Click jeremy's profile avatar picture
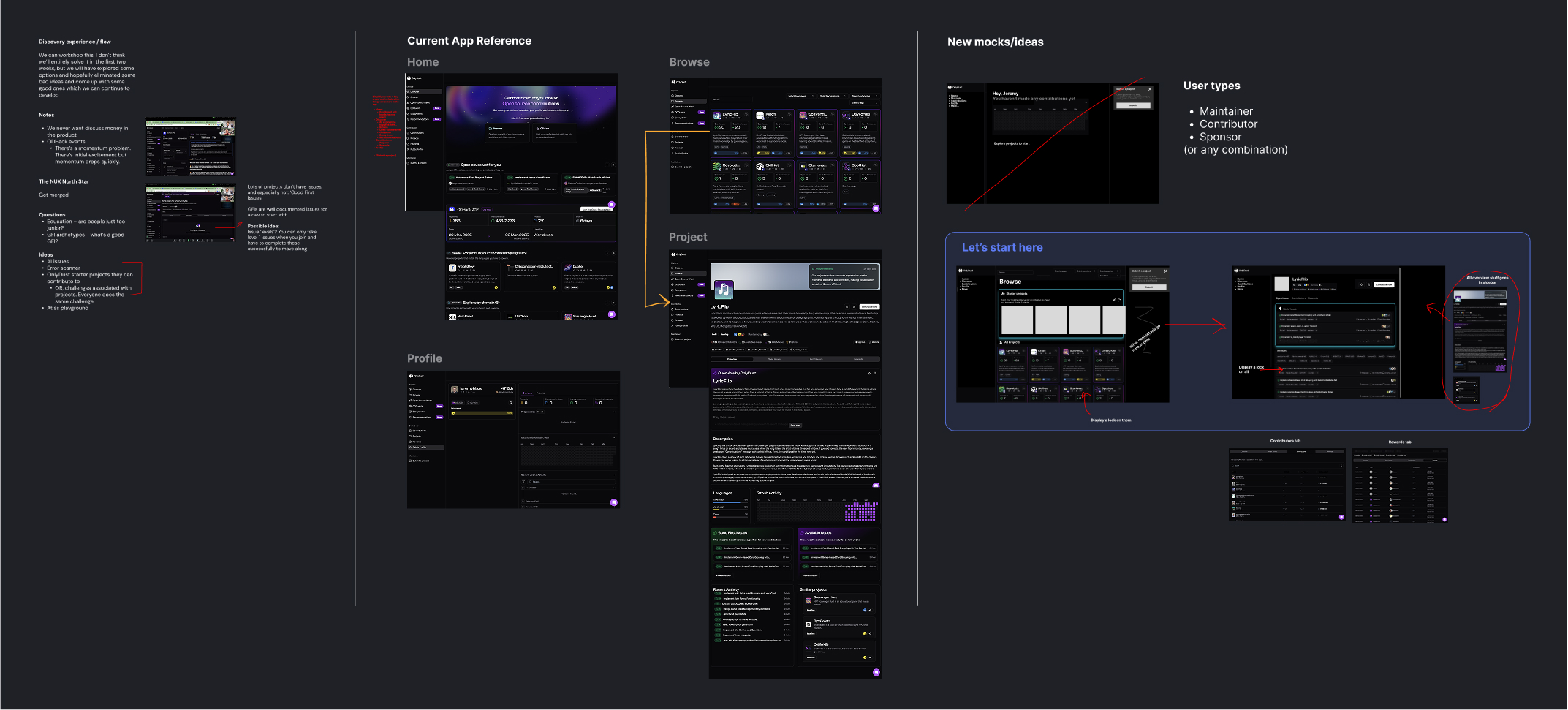The height and width of the screenshot is (710, 1568). click(x=455, y=389)
